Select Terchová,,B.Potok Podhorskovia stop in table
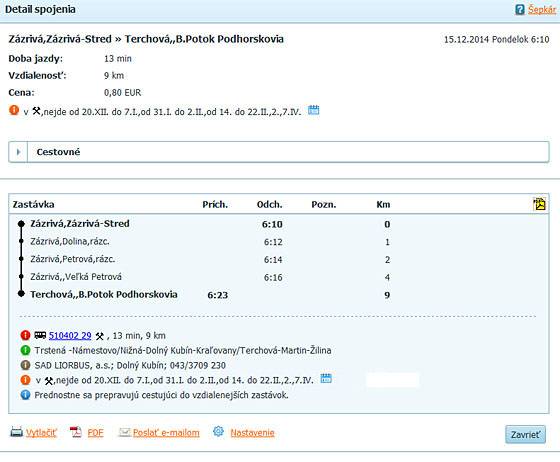 [104, 295]
